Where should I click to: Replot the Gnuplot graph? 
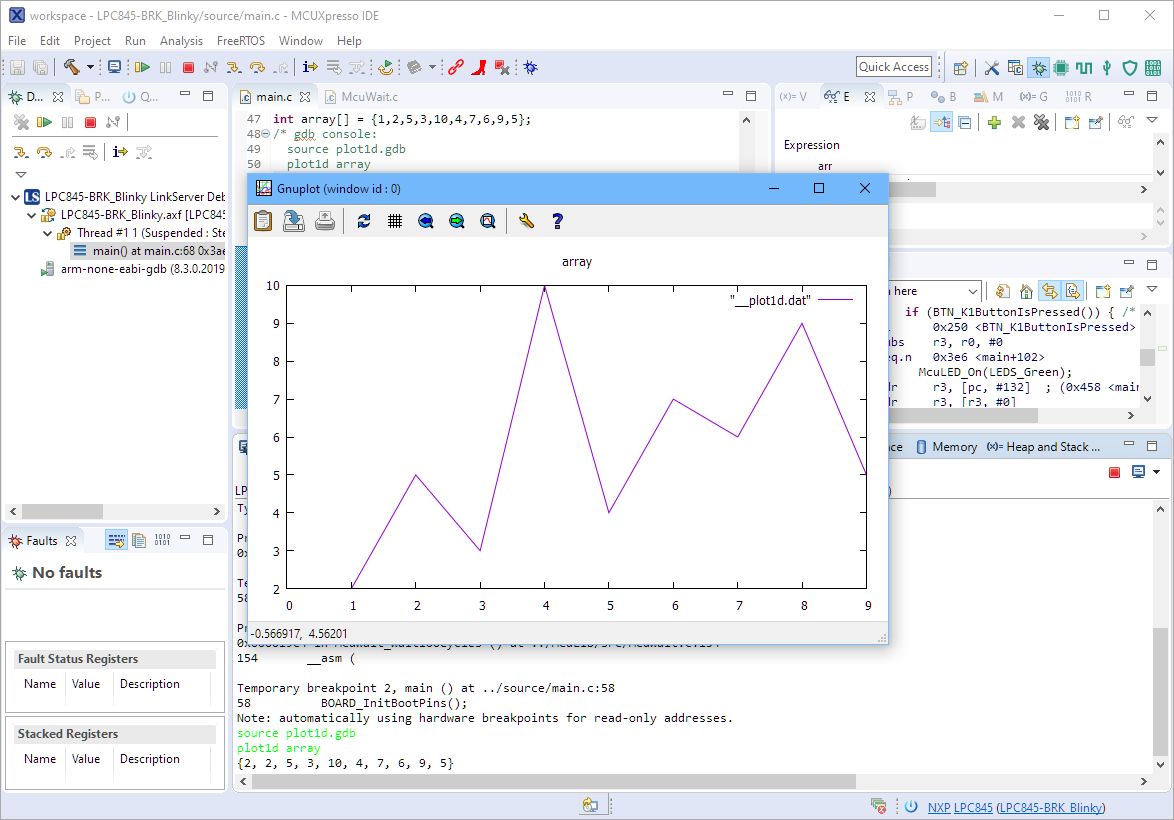tap(364, 221)
